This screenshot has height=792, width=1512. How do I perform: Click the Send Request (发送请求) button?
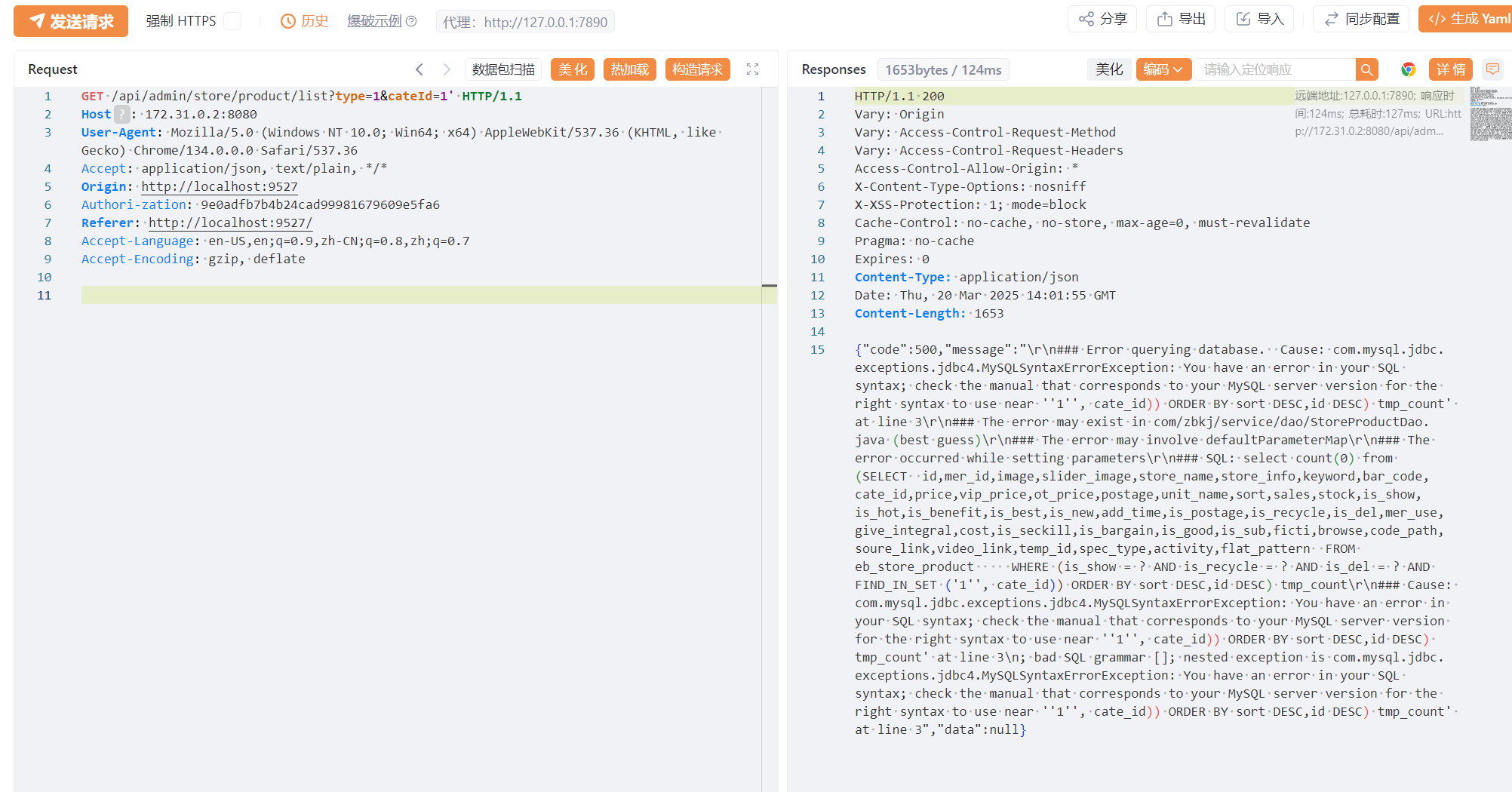point(71,21)
